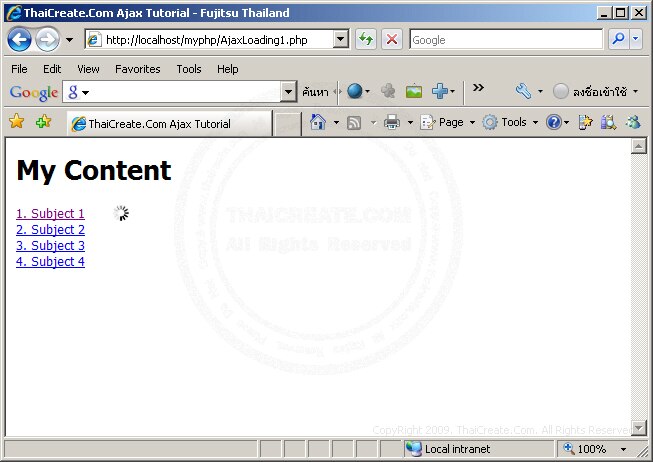
Task: Open the Help menu
Action: [227, 69]
